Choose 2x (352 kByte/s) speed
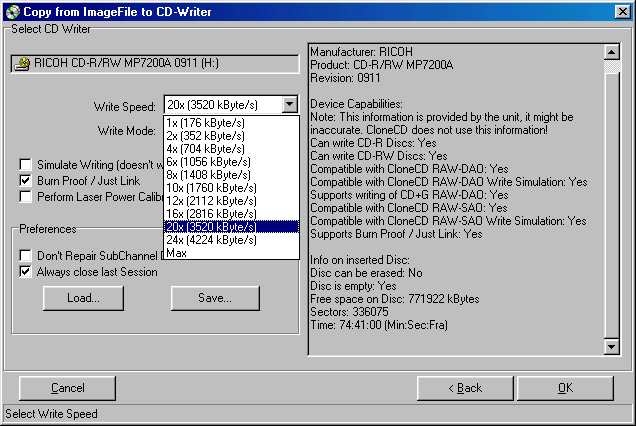636x426 pixels. pos(231,136)
